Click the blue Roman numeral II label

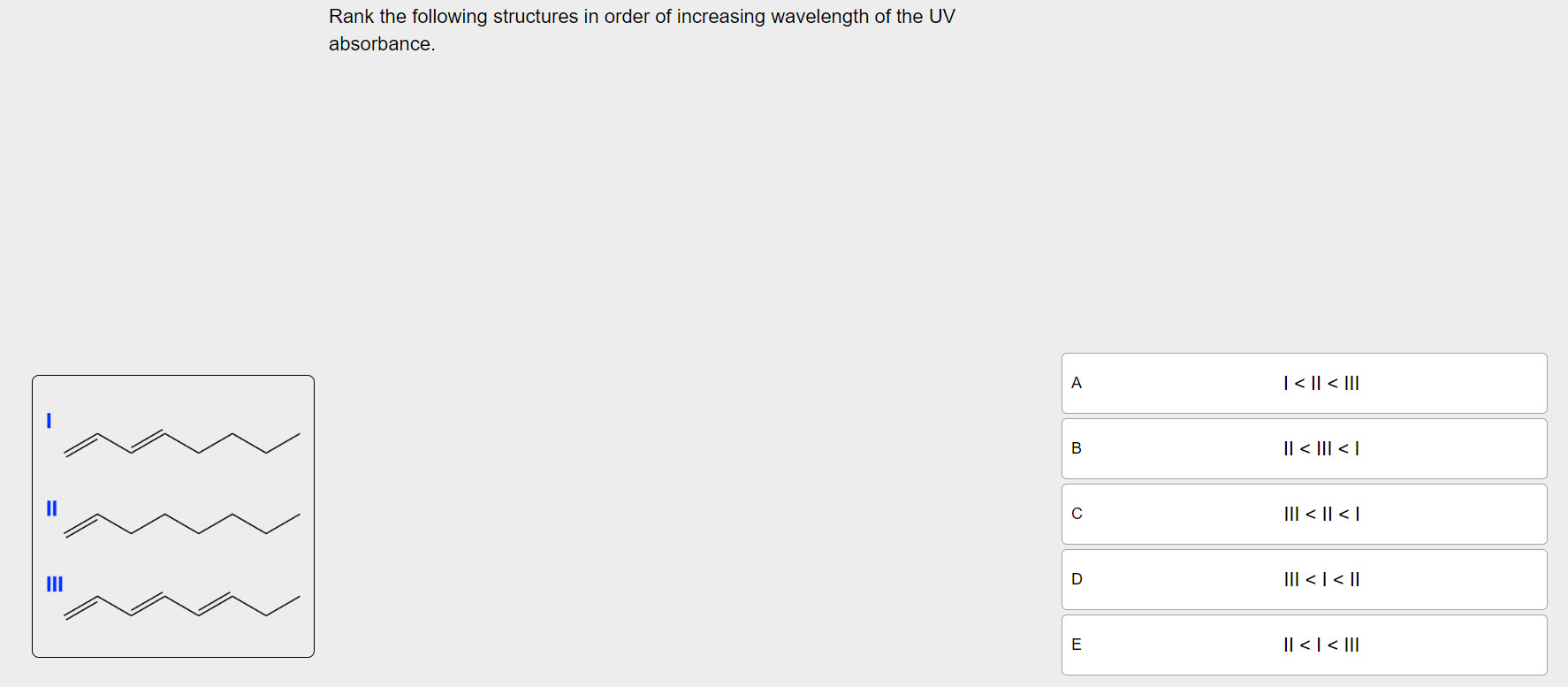[51, 508]
